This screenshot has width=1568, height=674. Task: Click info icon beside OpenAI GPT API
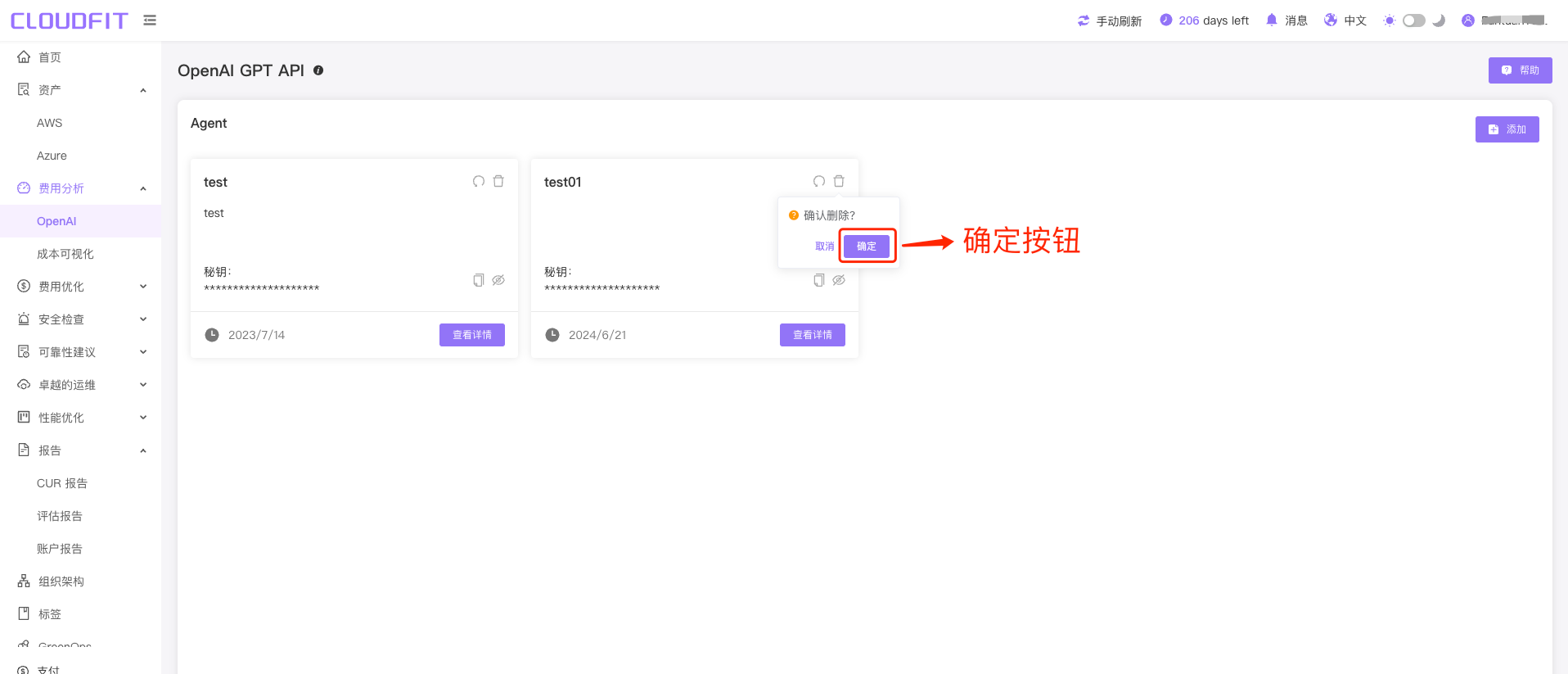(318, 70)
